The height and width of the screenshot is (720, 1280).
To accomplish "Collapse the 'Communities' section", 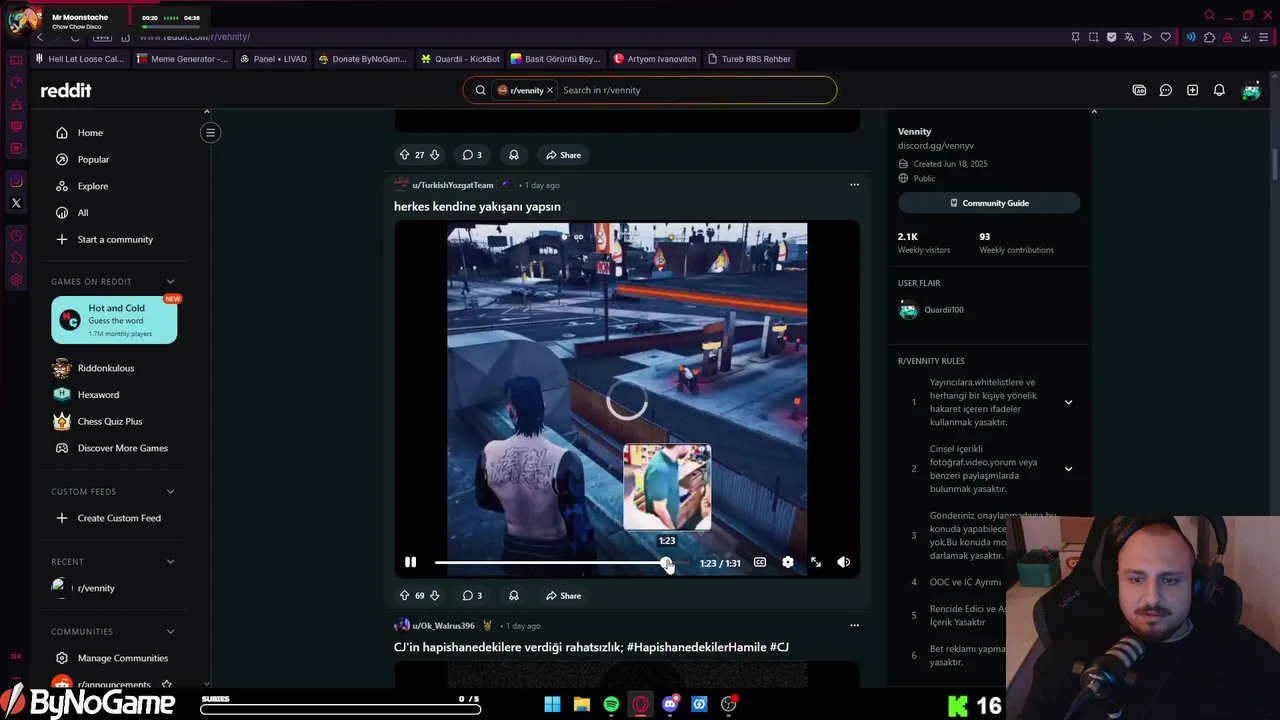I will point(170,632).
